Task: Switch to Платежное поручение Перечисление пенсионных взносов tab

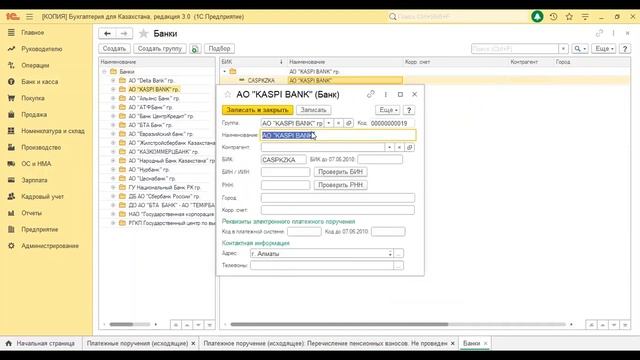Action: pos(325,343)
